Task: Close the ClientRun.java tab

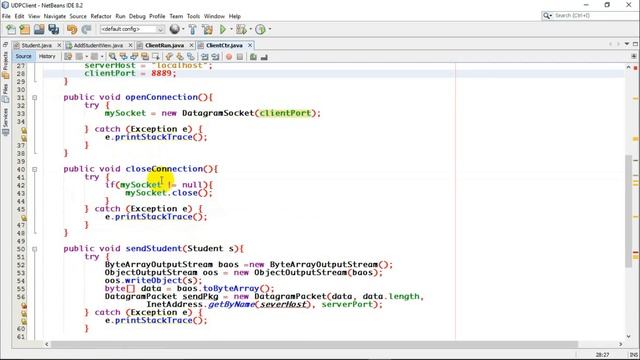Action: (x=191, y=45)
